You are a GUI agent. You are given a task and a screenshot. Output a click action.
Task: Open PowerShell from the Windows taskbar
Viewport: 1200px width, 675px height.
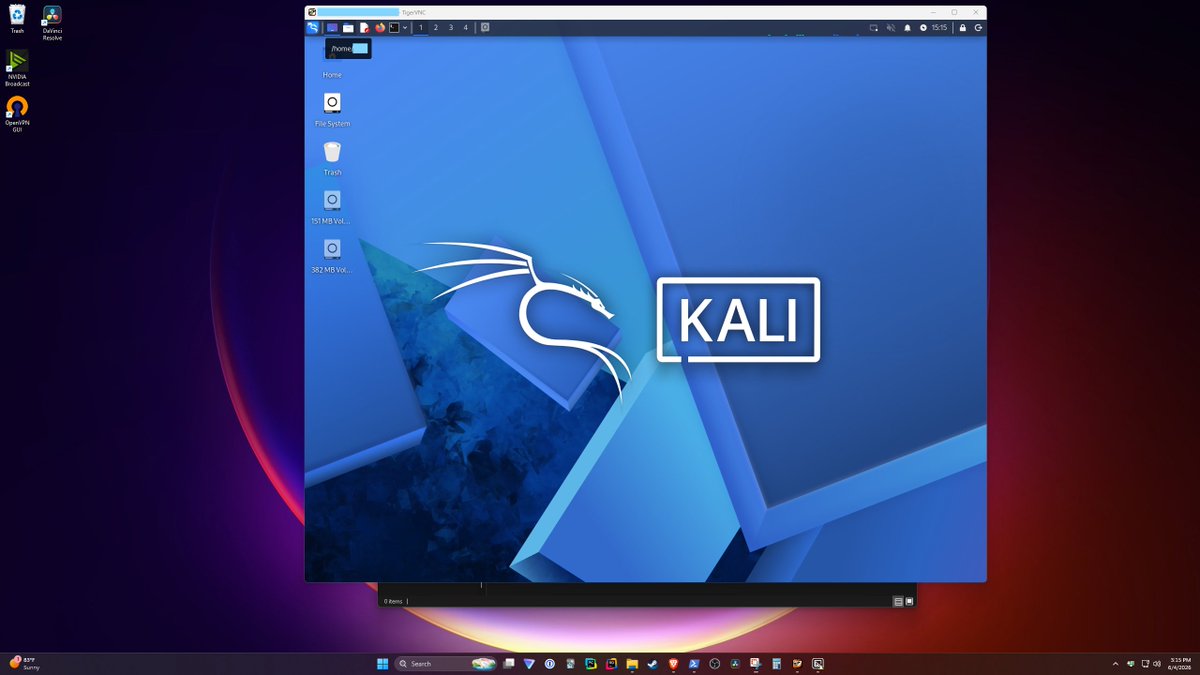693,663
